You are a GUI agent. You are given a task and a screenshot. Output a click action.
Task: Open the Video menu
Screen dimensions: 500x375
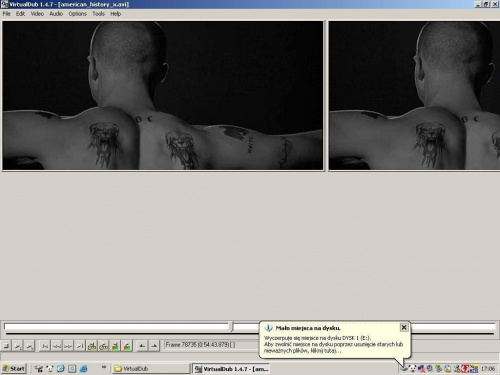[37, 14]
